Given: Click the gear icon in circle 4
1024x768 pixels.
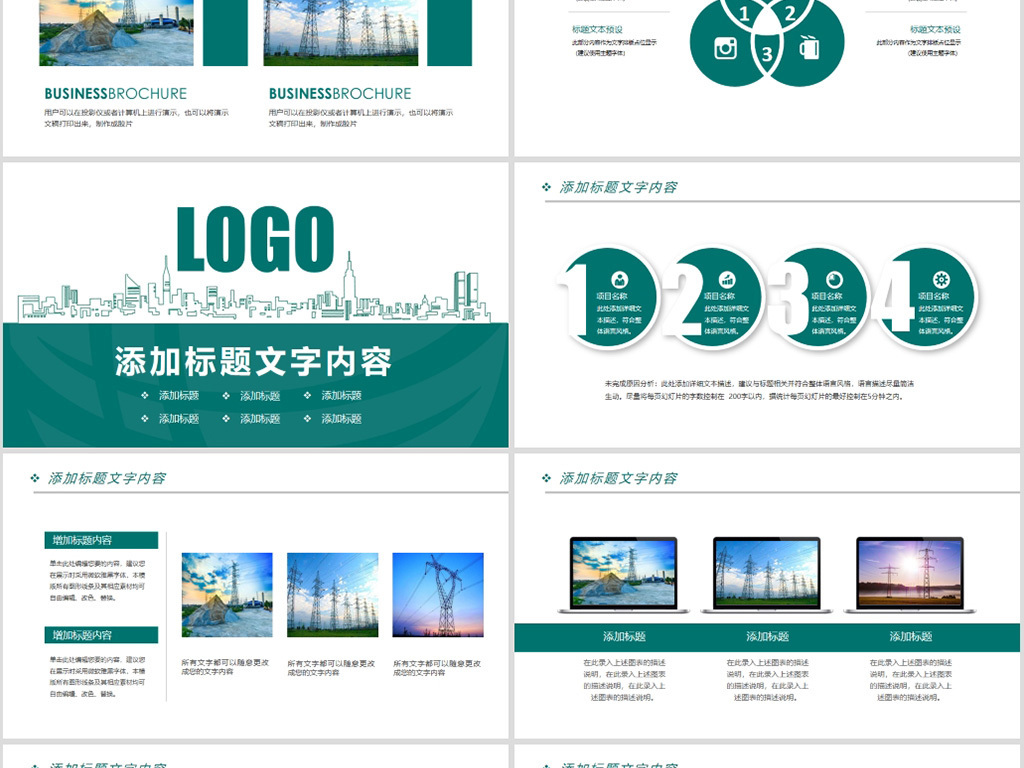Looking at the screenshot, I should (941, 280).
